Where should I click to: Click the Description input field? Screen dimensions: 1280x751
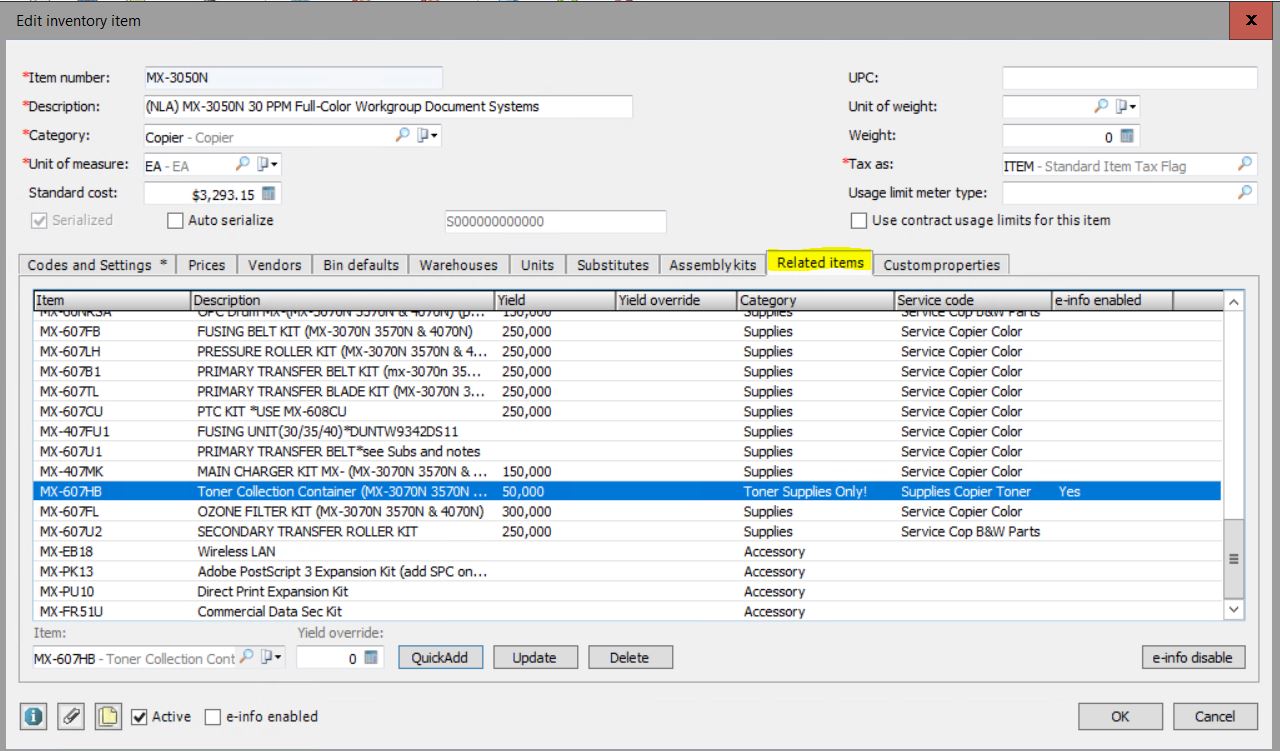point(388,106)
